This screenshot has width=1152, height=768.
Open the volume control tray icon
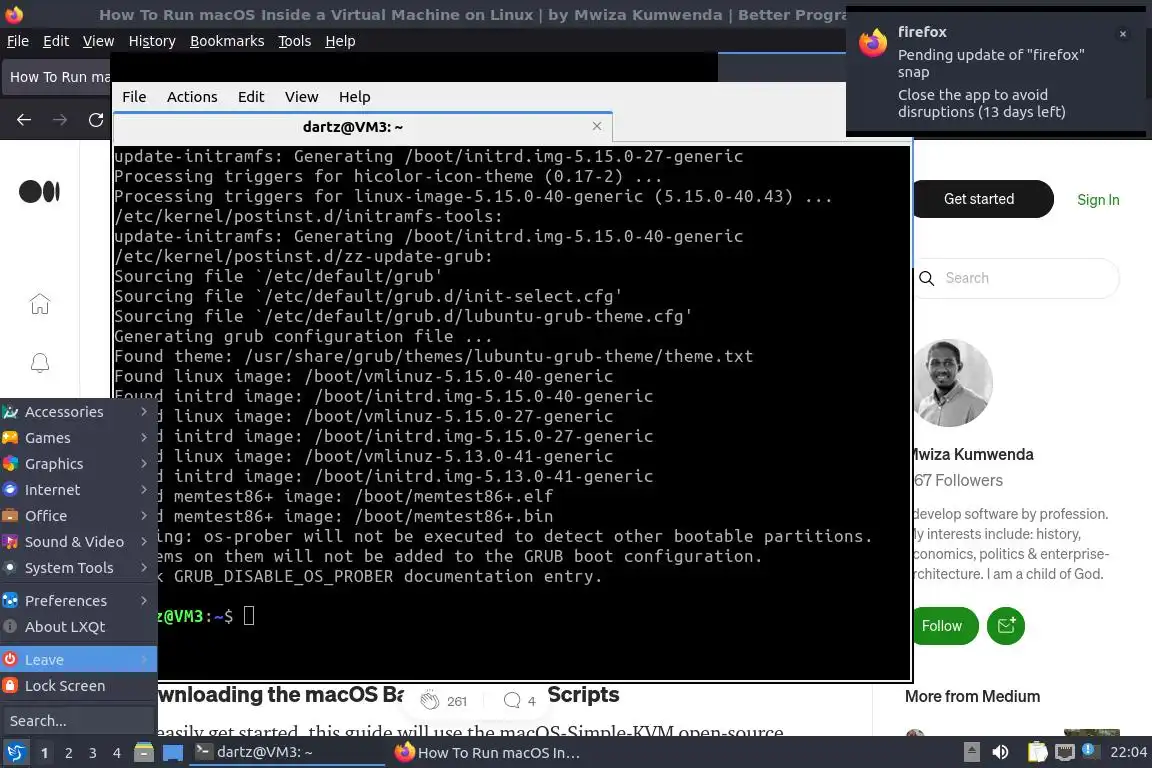pyautogui.click(x=1000, y=752)
